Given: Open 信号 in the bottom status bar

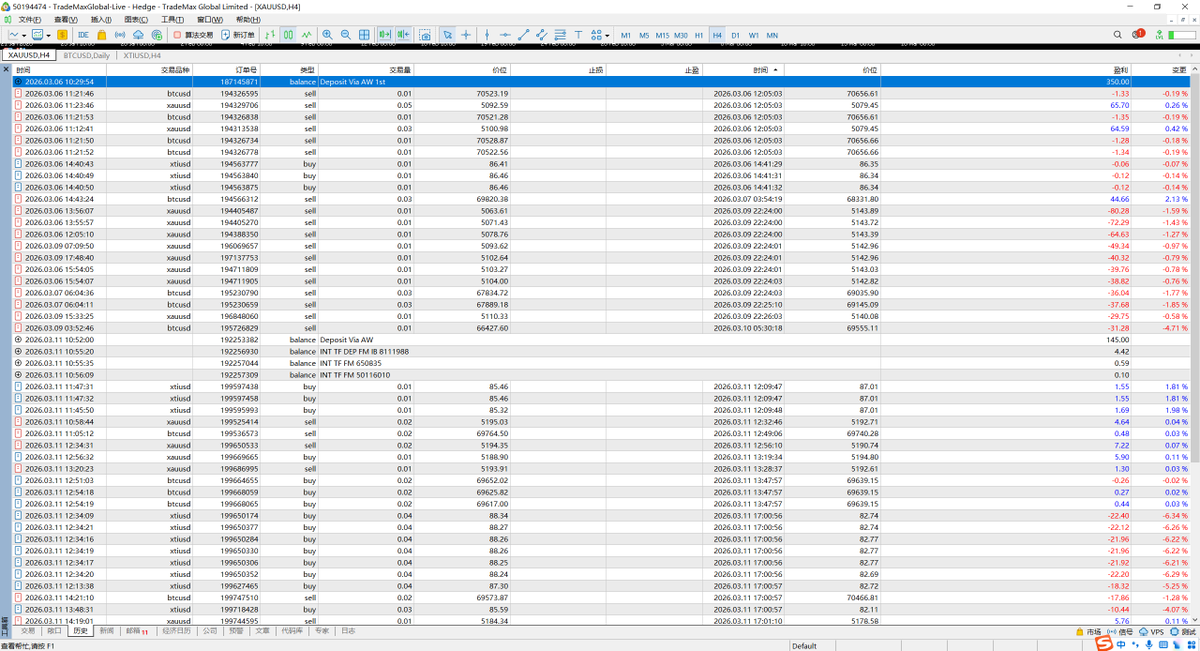Looking at the screenshot, I should (x=1121, y=632).
